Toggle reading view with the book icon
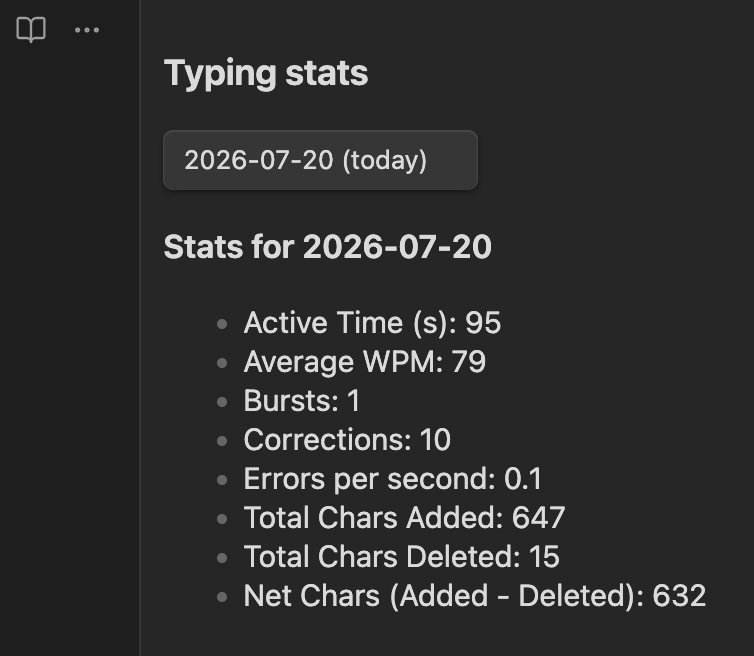 [31, 30]
